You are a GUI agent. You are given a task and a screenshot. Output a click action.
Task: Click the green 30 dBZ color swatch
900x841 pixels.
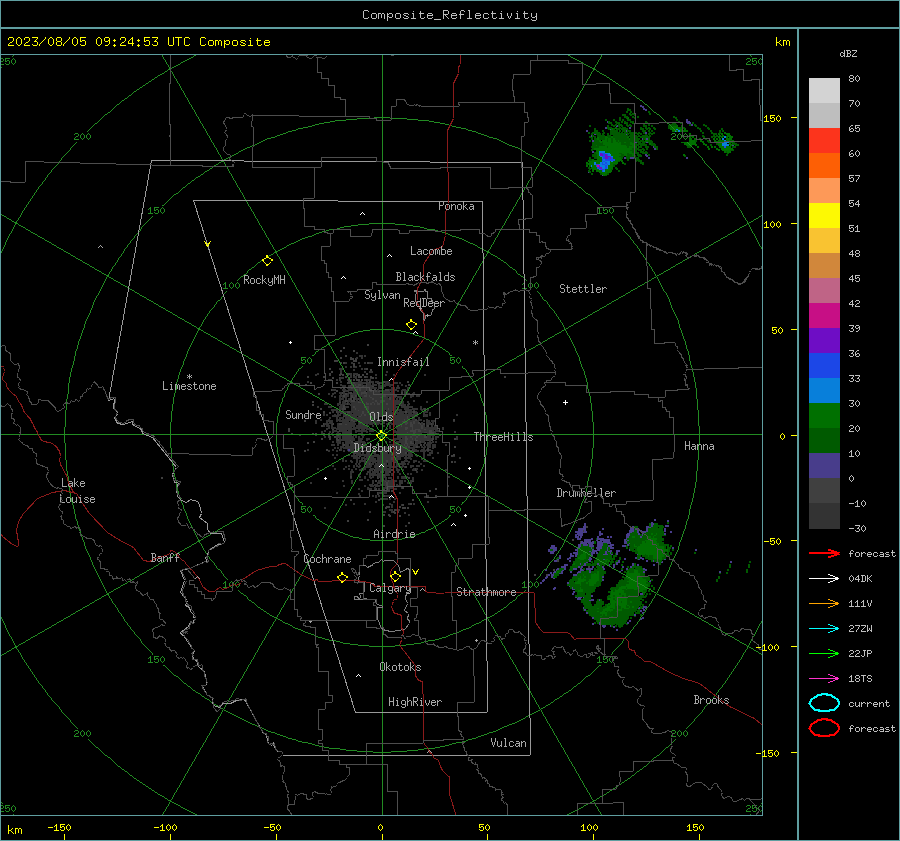point(824,415)
